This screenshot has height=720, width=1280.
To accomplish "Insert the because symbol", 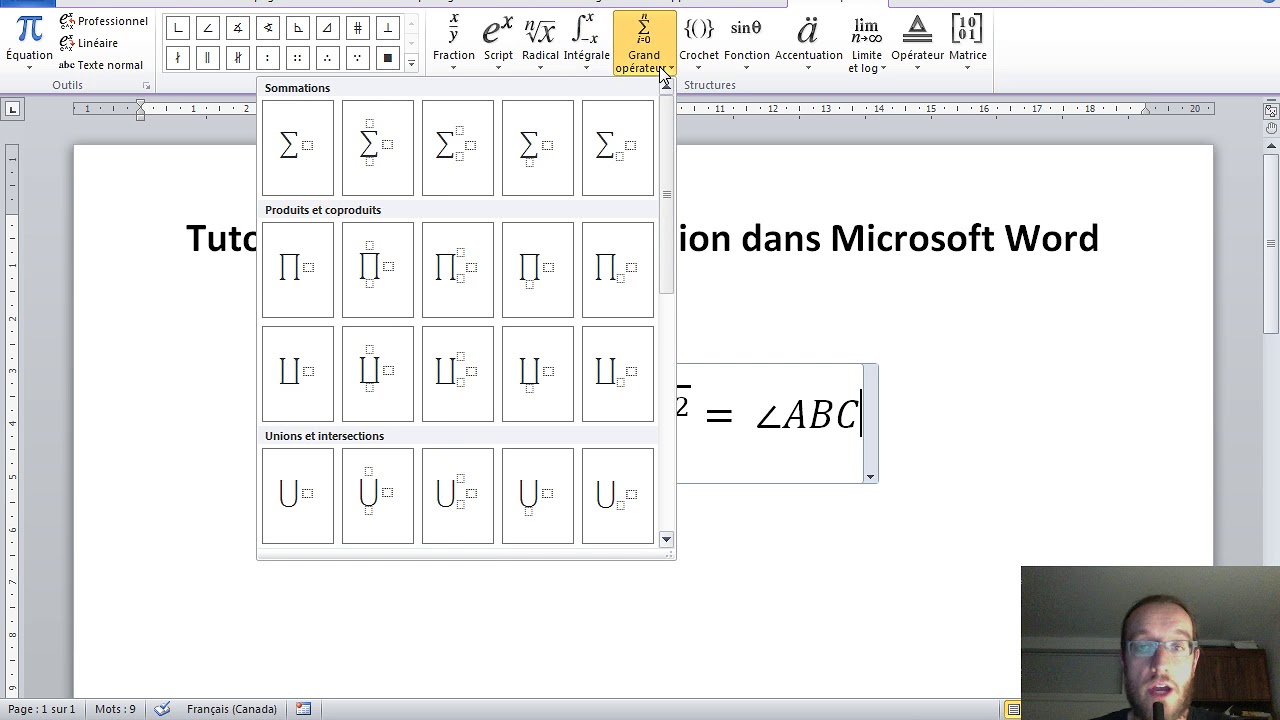I will click(x=358, y=58).
